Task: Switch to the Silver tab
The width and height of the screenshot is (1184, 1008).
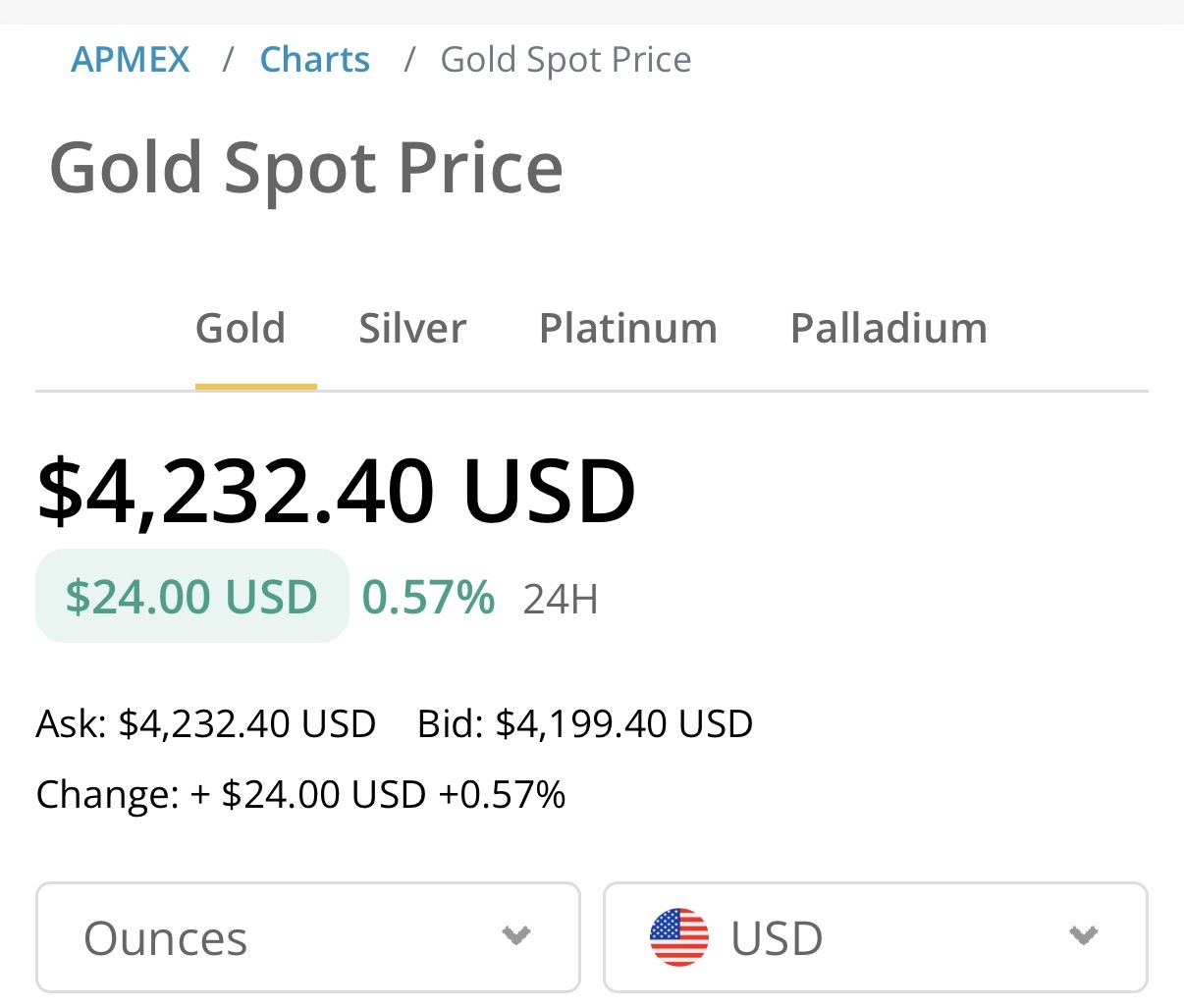Action: point(412,329)
